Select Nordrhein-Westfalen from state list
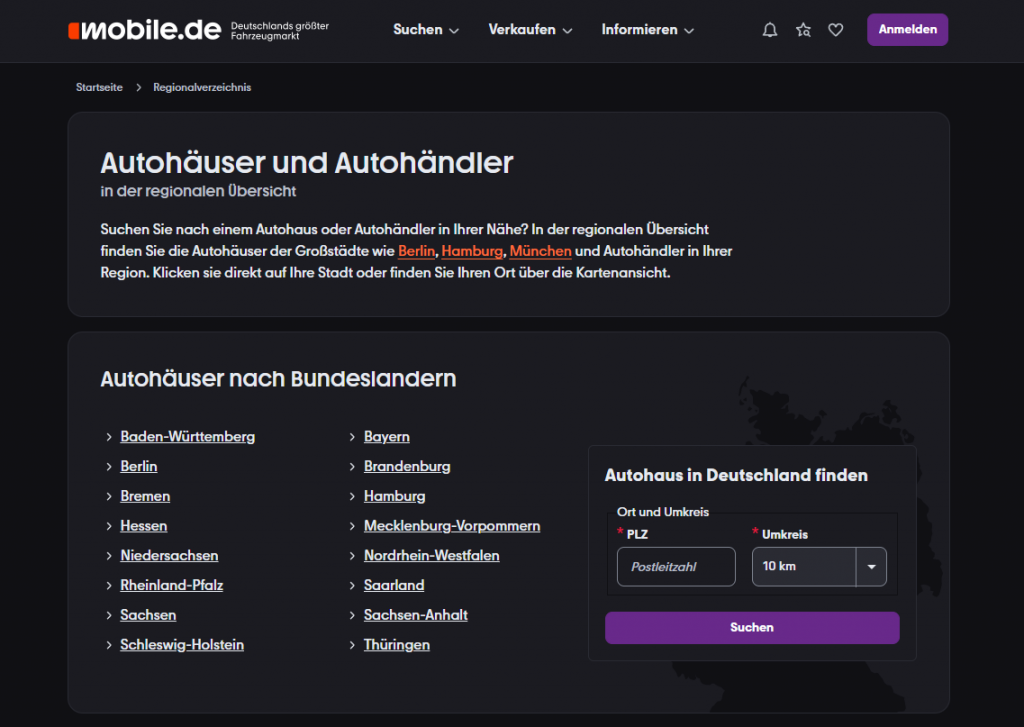The height and width of the screenshot is (727, 1024). (x=431, y=556)
